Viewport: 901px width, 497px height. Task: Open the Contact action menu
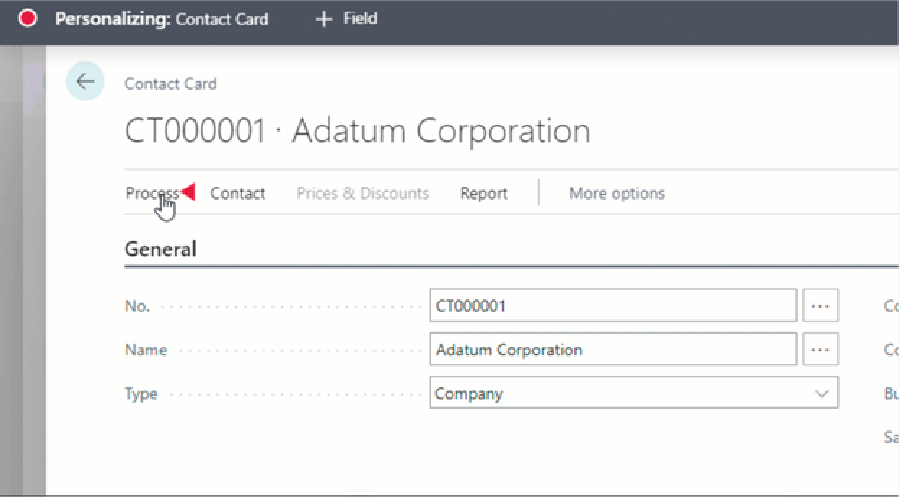click(x=237, y=193)
